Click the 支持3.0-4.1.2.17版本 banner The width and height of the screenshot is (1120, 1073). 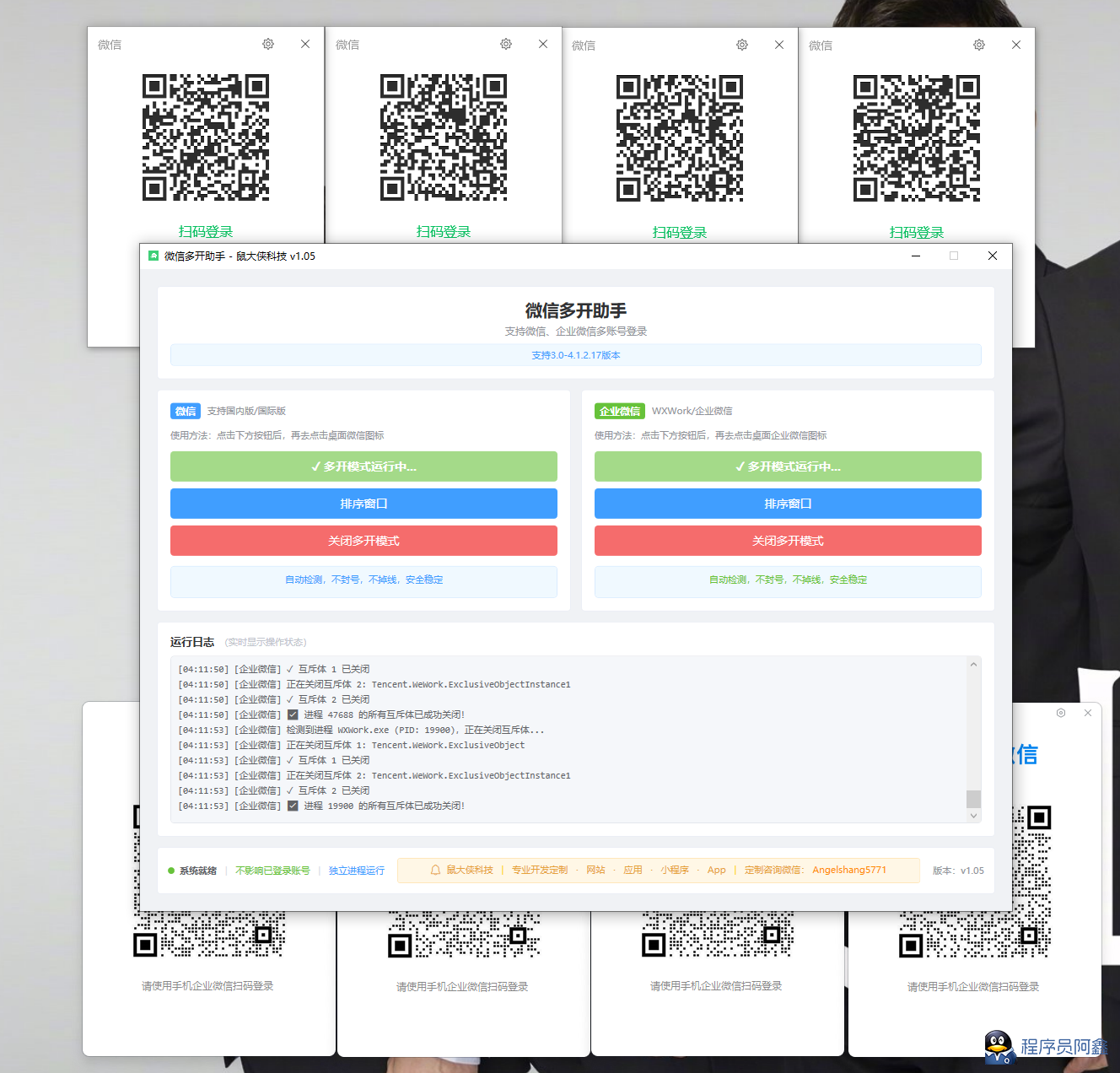click(575, 355)
